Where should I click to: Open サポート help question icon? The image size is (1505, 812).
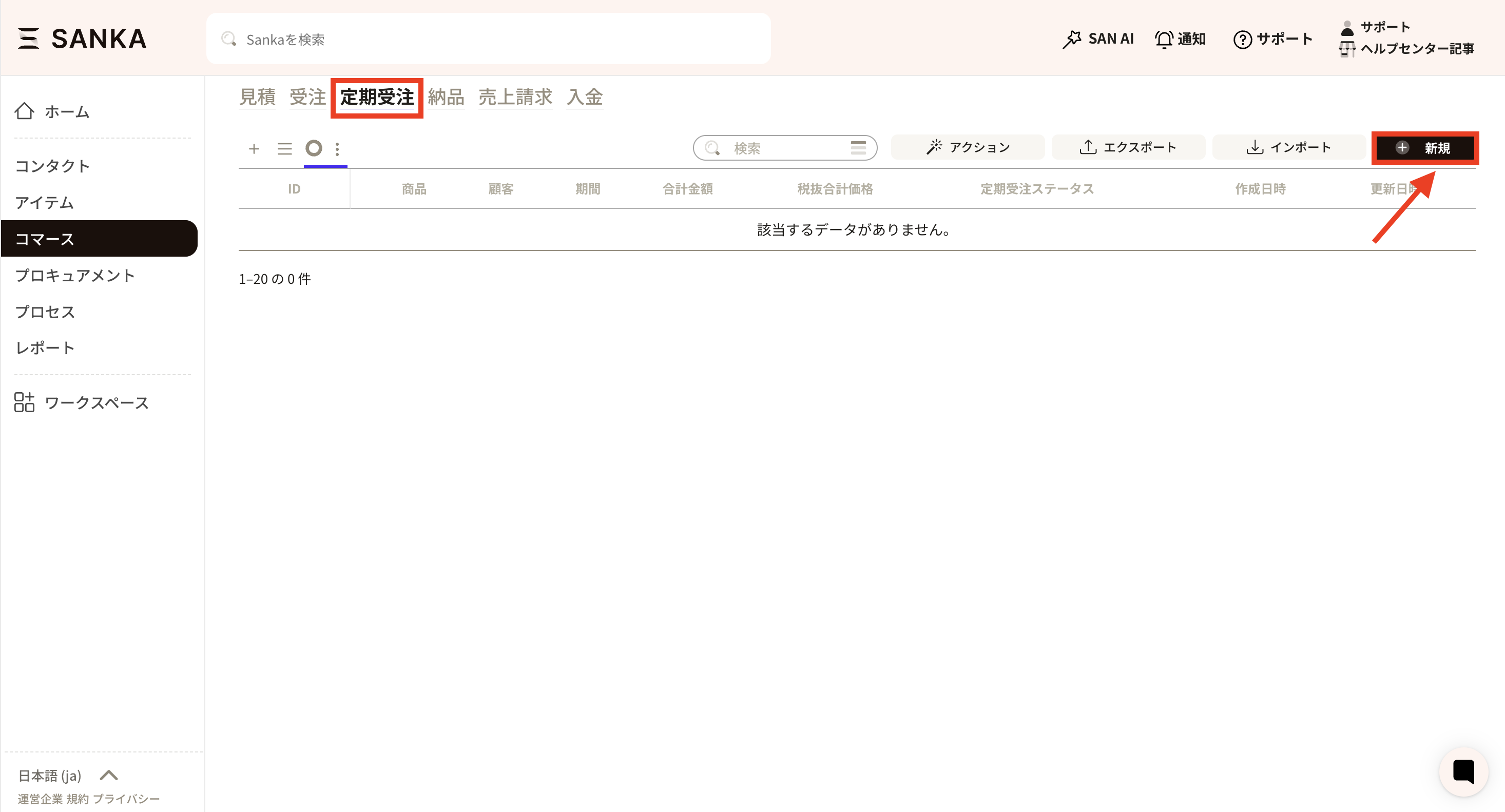[1242, 39]
